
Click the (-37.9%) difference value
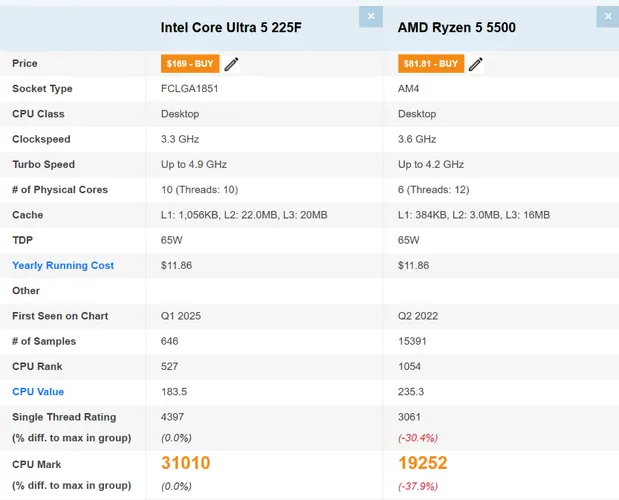pos(418,486)
